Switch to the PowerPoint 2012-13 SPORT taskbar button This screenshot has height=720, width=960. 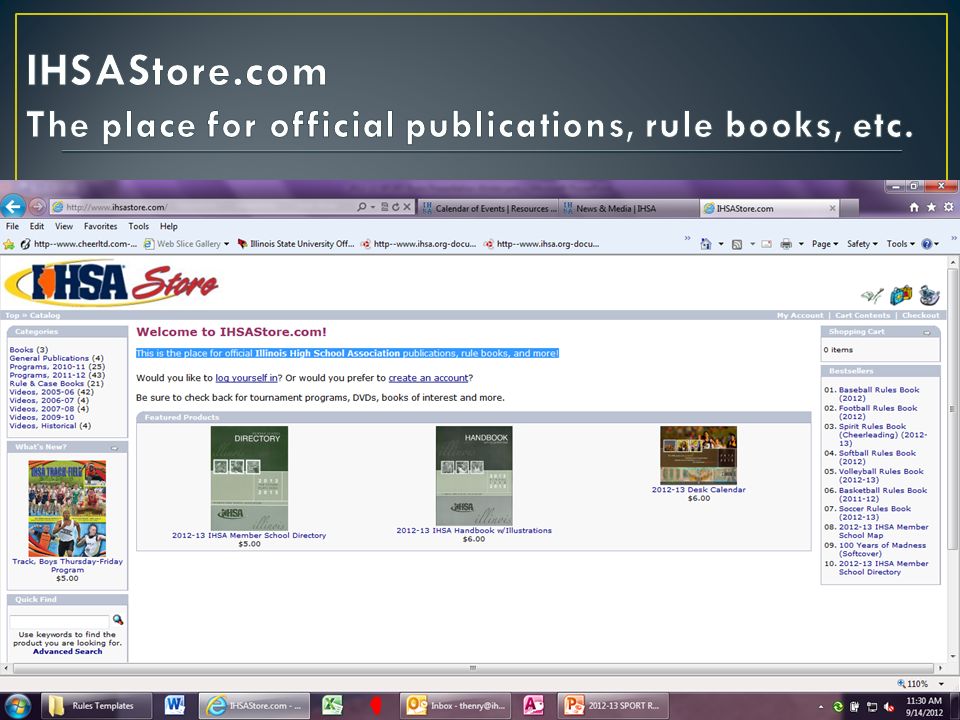pos(613,705)
